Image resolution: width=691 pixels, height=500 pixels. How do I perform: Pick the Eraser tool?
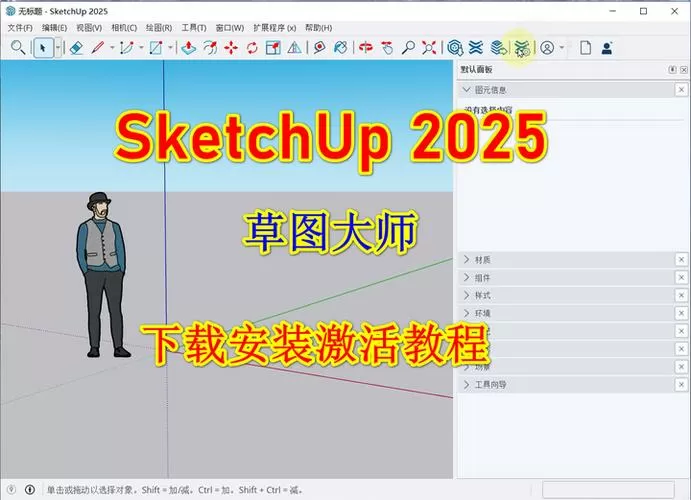[x=76, y=48]
